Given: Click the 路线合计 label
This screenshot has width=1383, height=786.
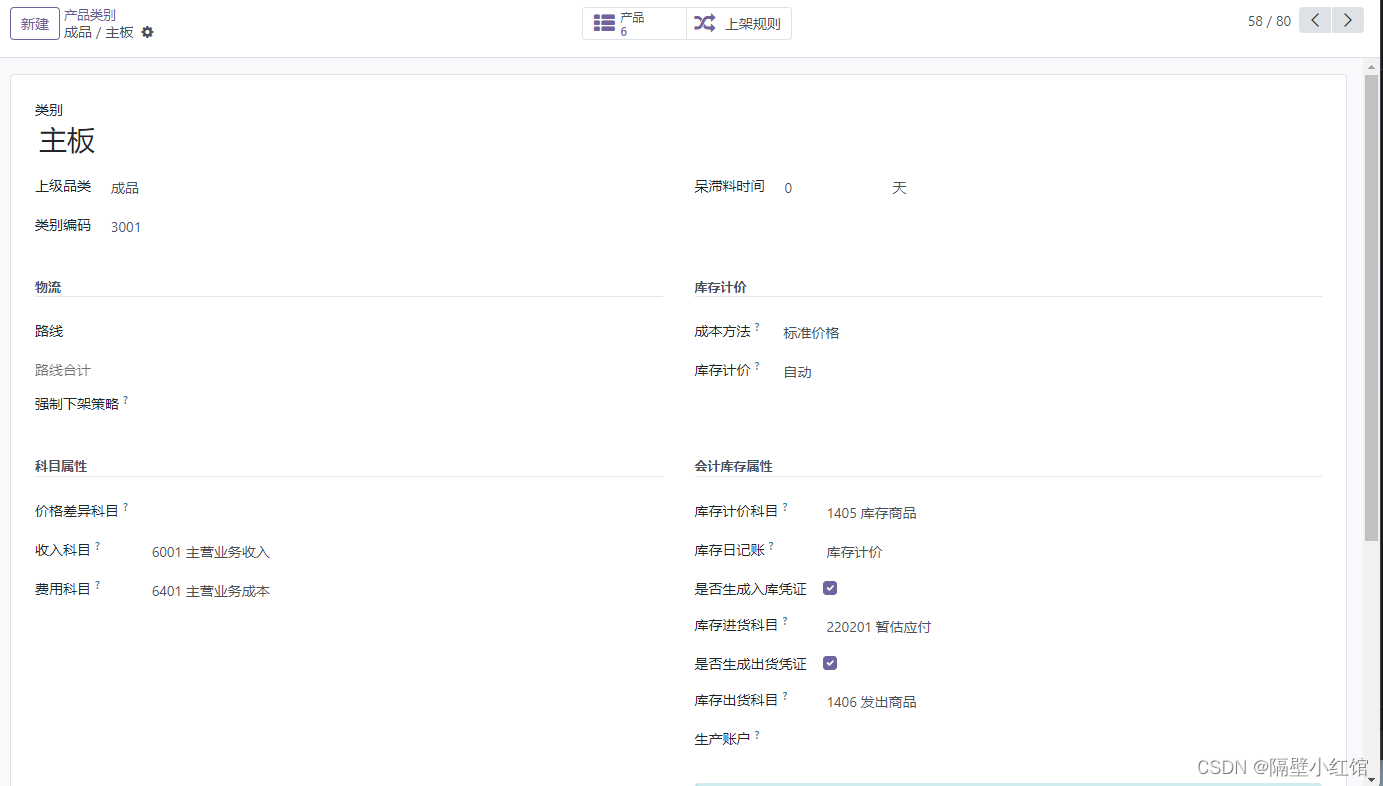Looking at the screenshot, I should tap(63, 370).
